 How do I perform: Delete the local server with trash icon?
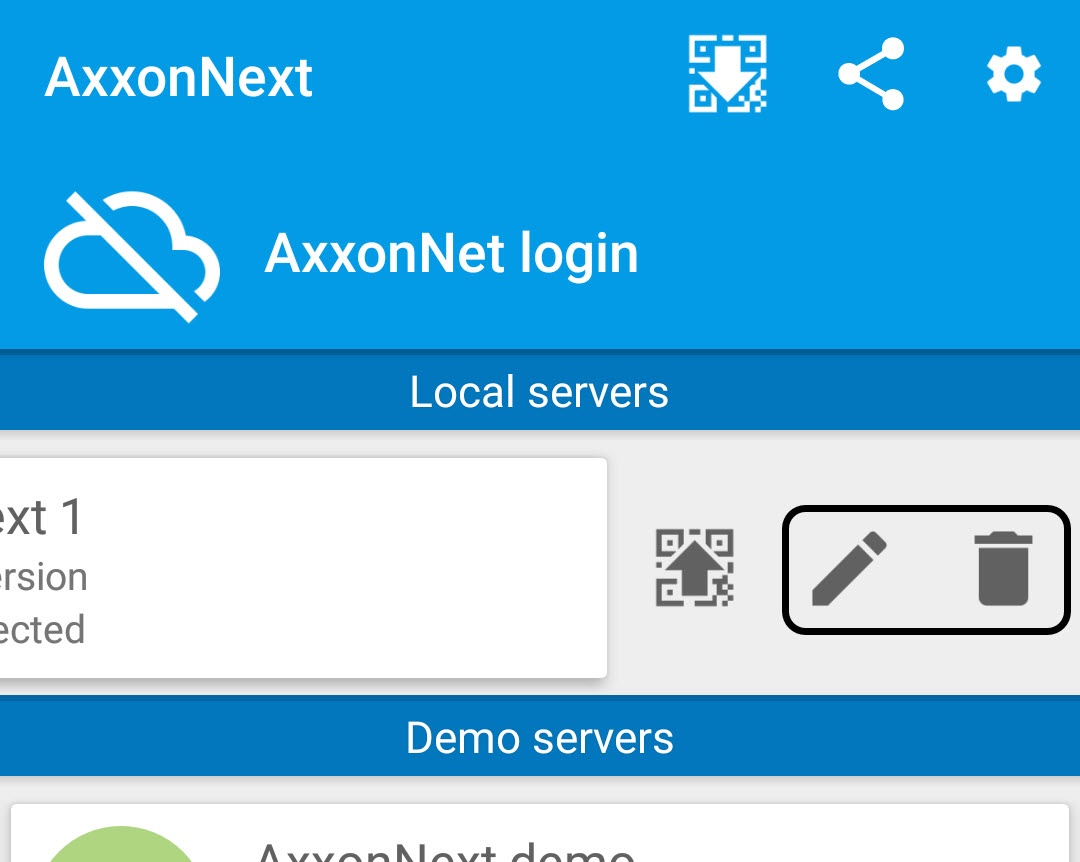tap(1004, 569)
